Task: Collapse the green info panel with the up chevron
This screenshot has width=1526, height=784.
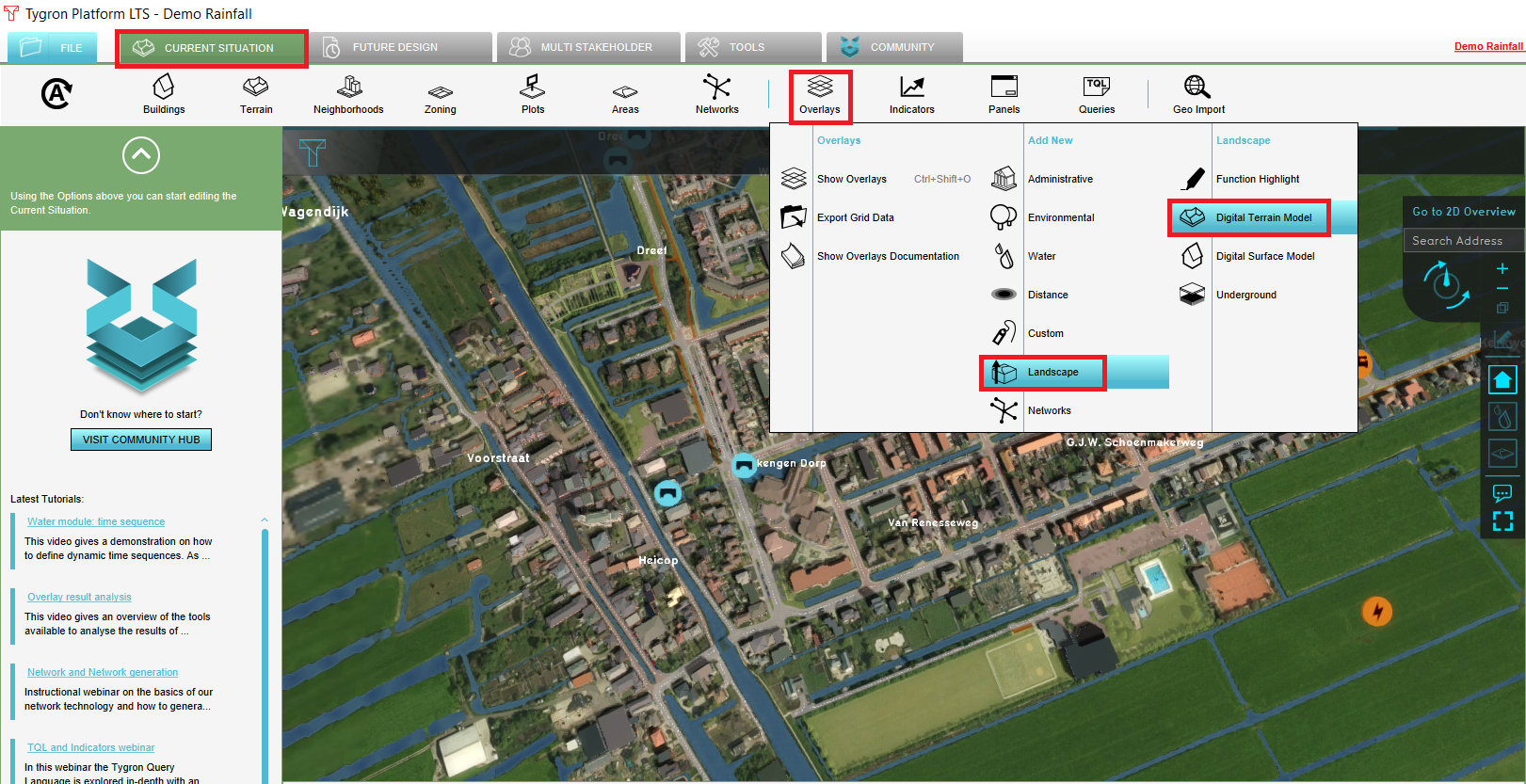Action: click(141, 155)
